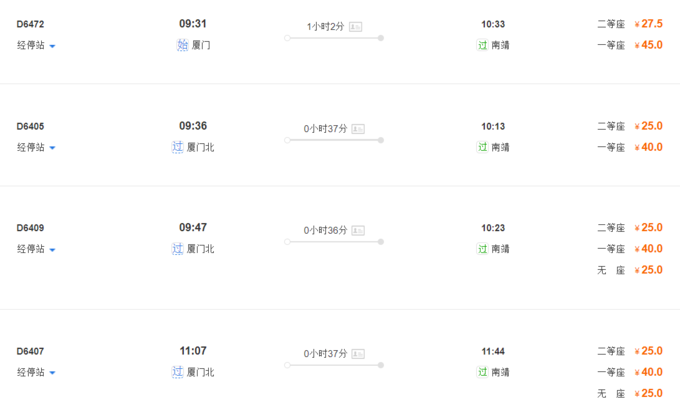Viewport: 680px width, 415px height.
Task: Click the ID card icon in the D6407 row
Action: coord(357,354)
